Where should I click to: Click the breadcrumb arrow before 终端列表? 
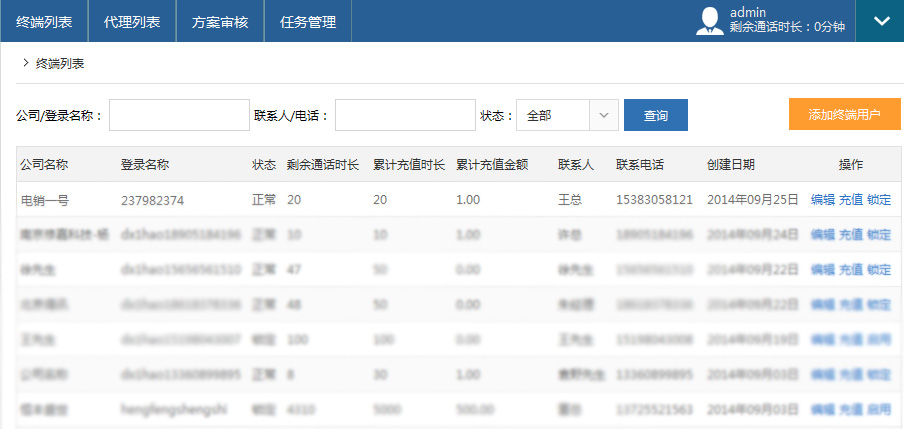tap(24, 63)
